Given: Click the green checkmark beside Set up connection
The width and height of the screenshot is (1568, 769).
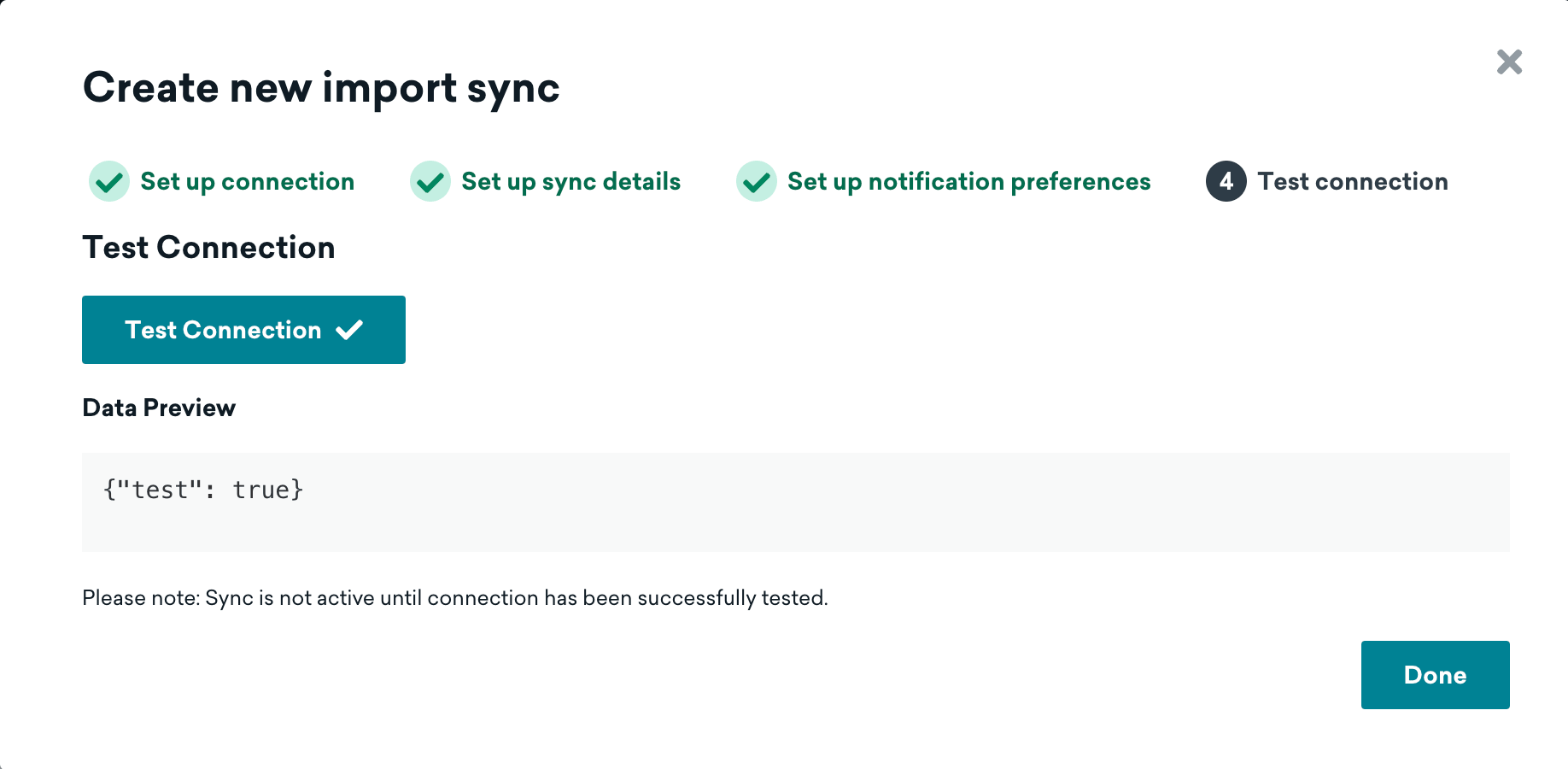Looking at the screenshot, I should pyautogui.click(x=109, y=181).
